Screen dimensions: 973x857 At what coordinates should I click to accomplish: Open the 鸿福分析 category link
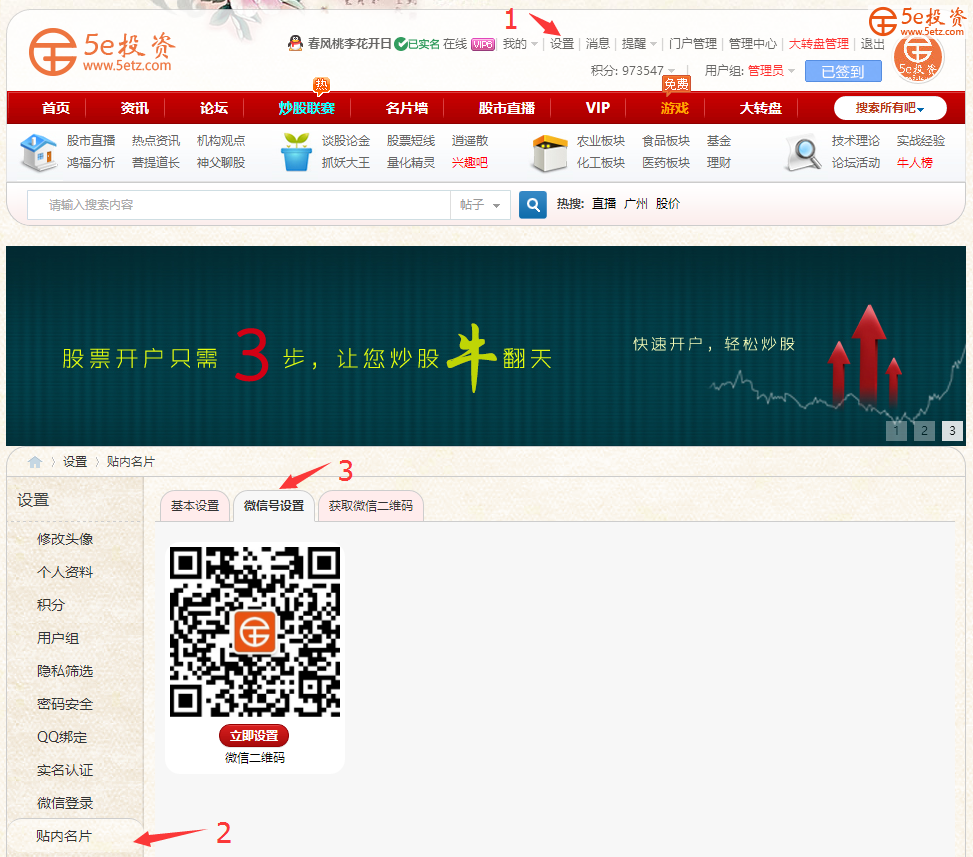pos(91,163)
